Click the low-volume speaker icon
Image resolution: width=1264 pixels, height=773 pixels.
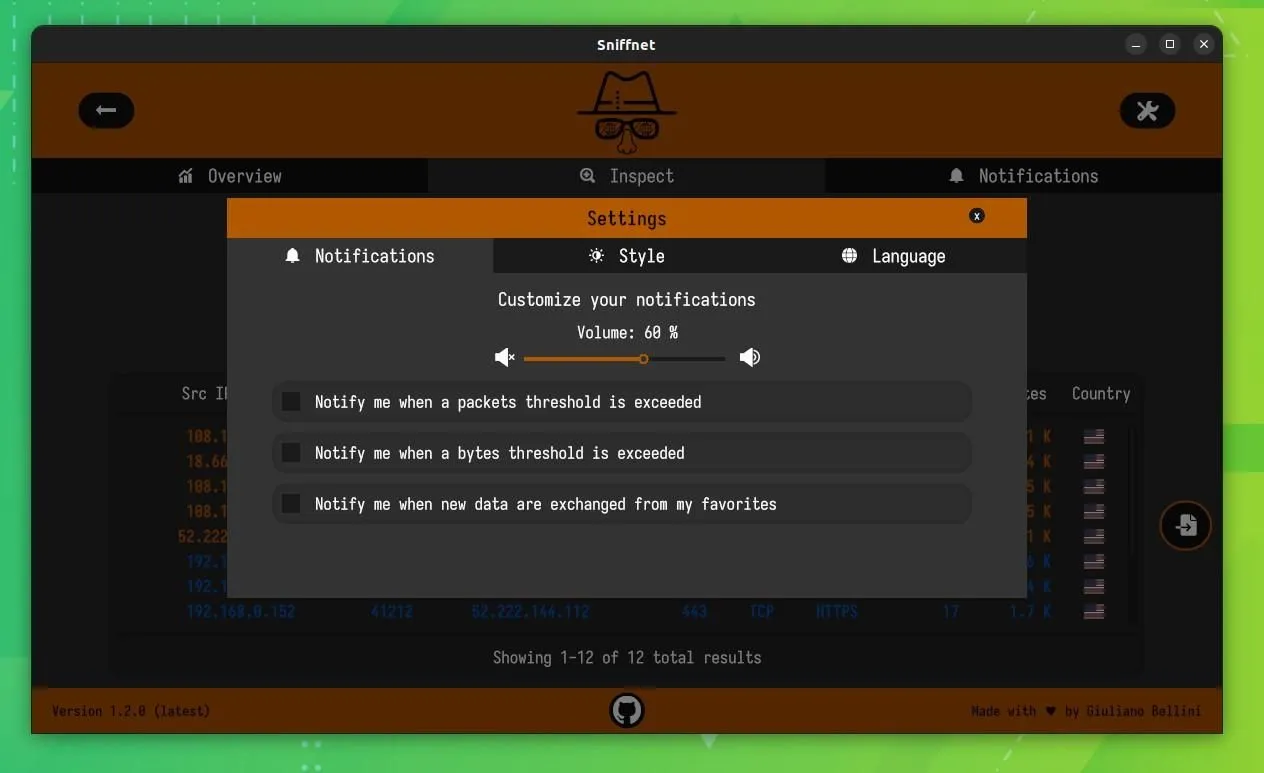504,357
